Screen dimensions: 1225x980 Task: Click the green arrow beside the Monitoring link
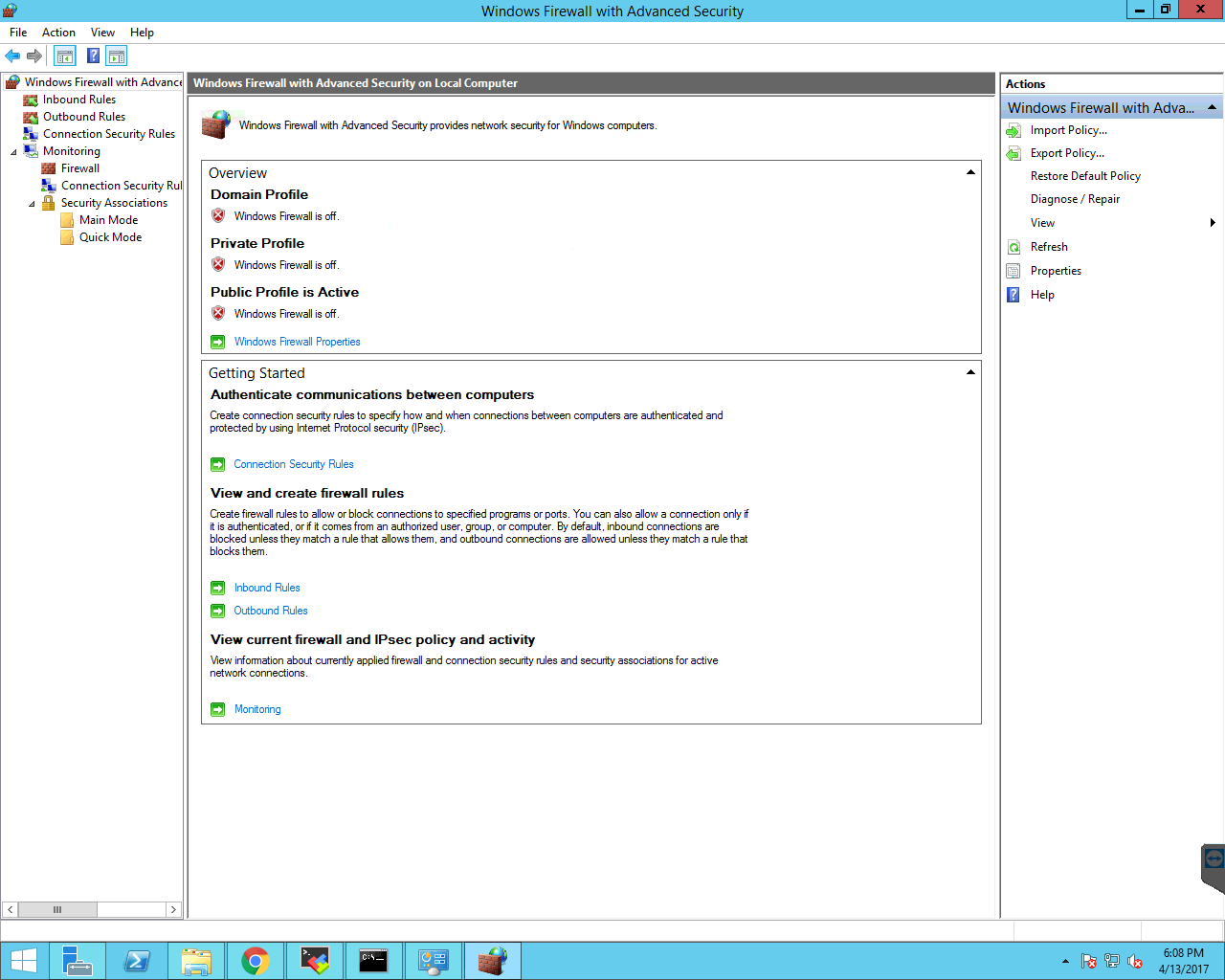218,709
